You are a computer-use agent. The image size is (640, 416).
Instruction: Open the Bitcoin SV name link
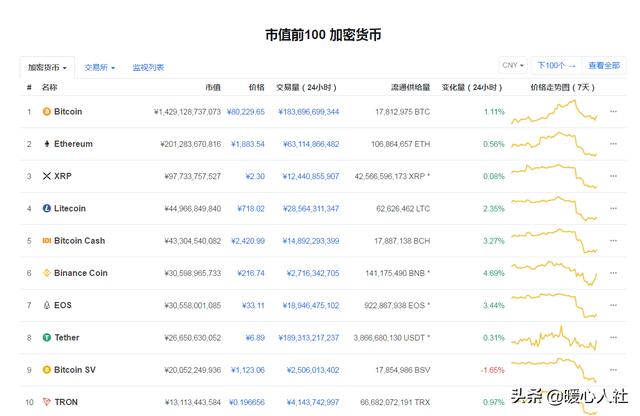tap(75, 369)
